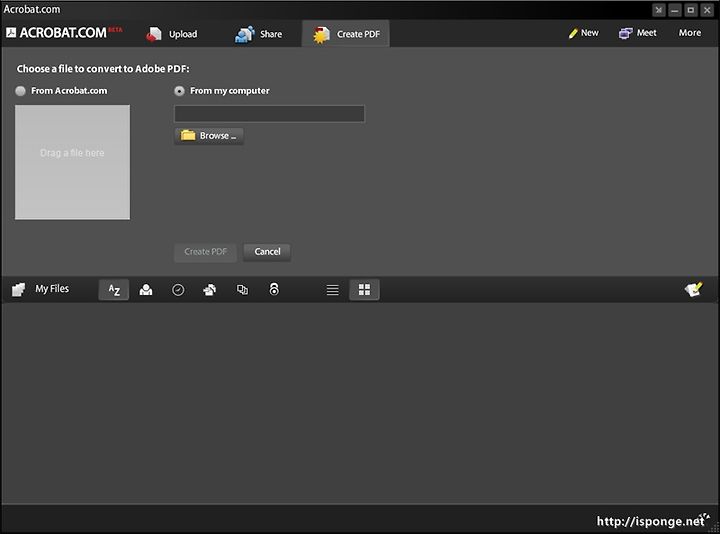Viewport: 720px width, 534px height.
Task: Open the More menu
Action: coord(690,33)
